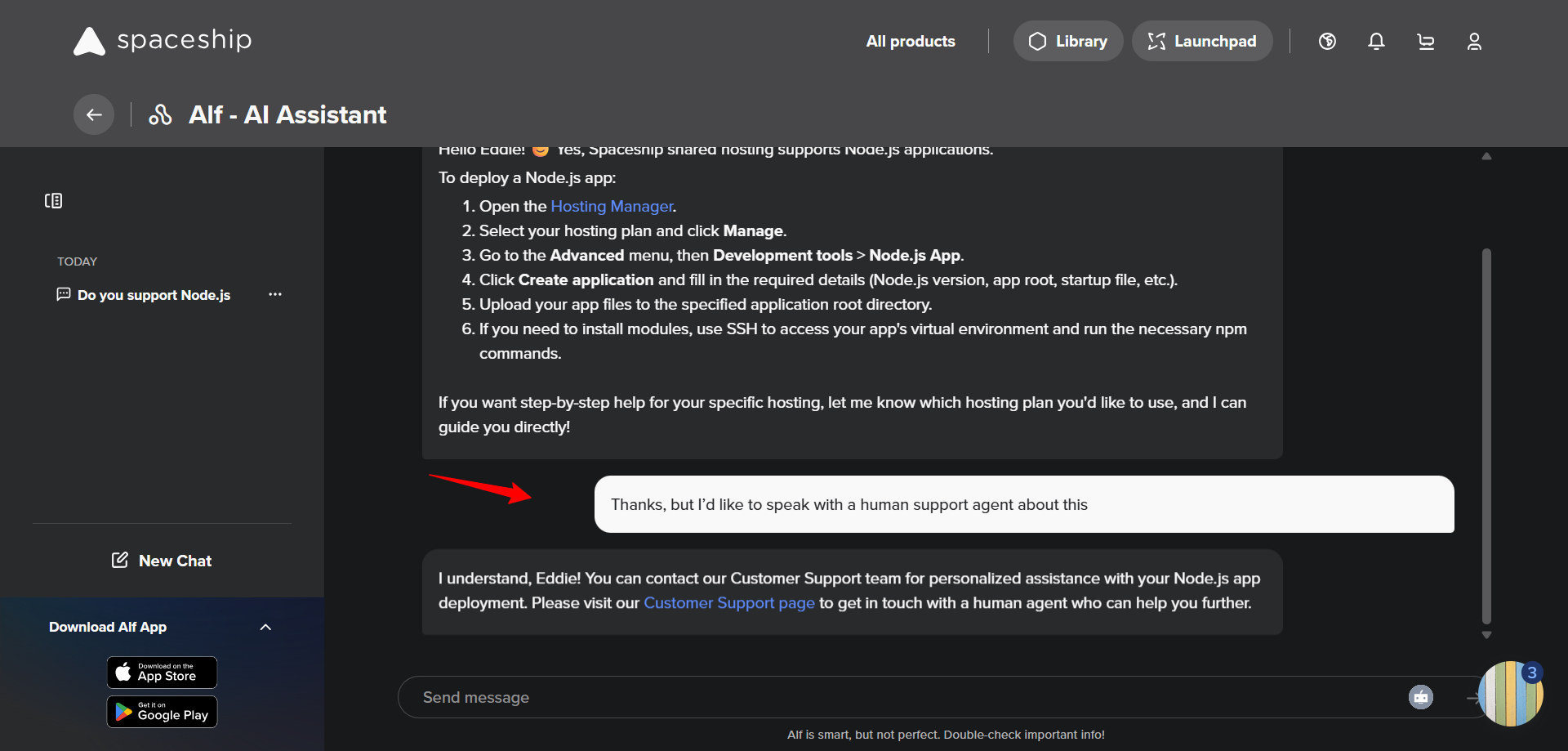The height and width of the screenshot is (751, 1568).
Task: Click the scroll up arrow
Action: (1486, 156)
